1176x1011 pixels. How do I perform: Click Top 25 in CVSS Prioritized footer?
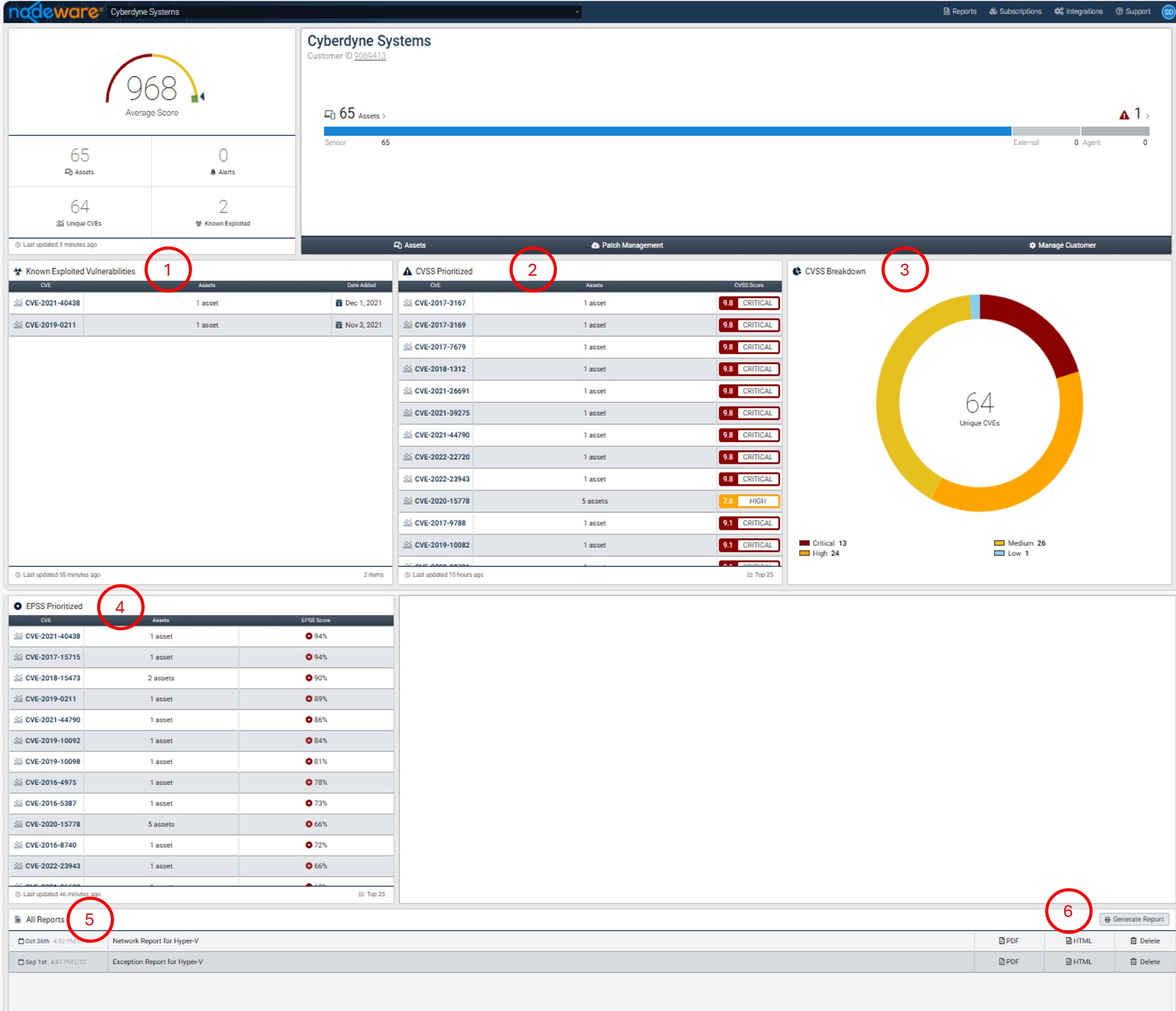click(x=760, y=575)
